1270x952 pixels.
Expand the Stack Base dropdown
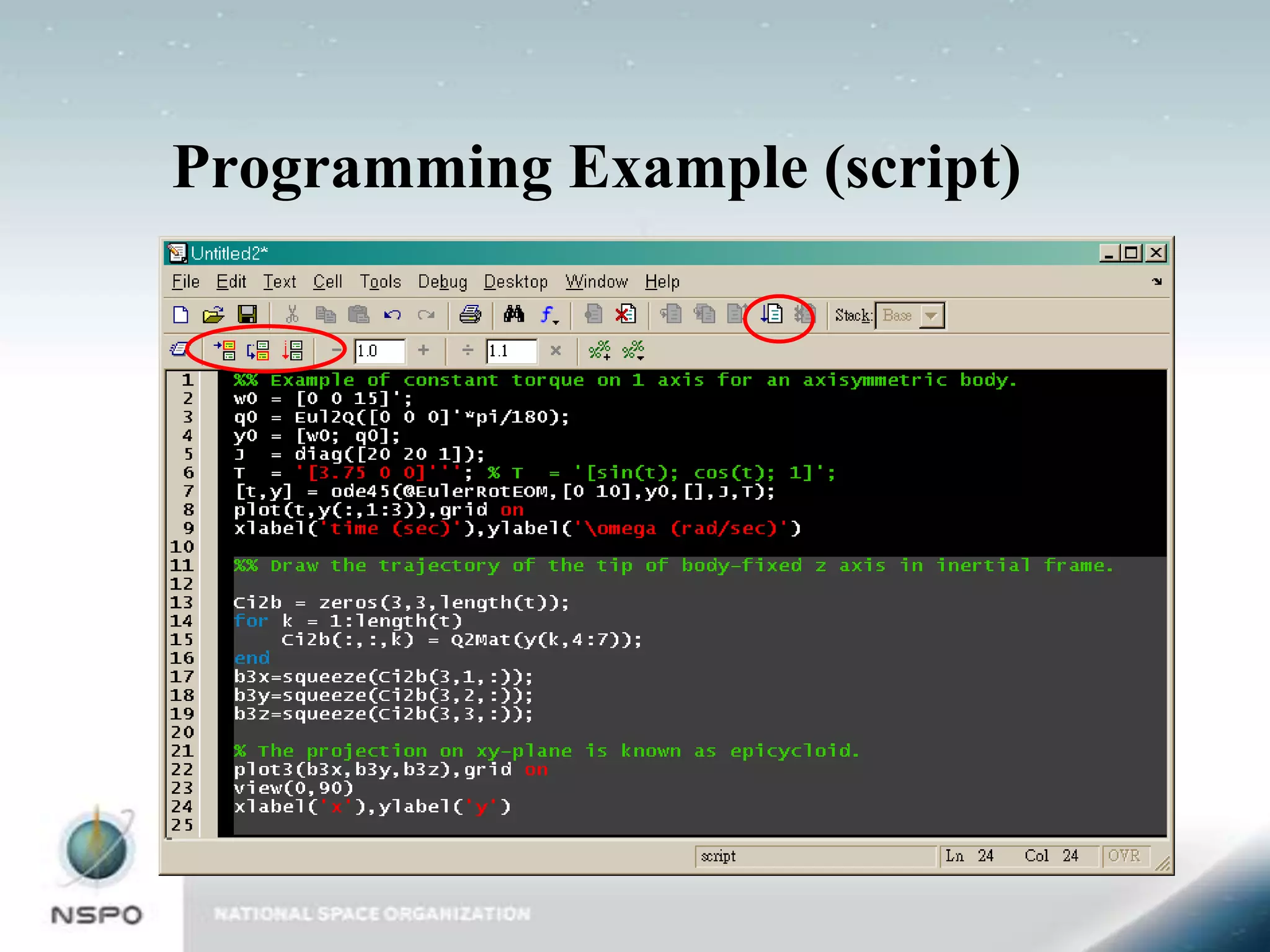930,315
